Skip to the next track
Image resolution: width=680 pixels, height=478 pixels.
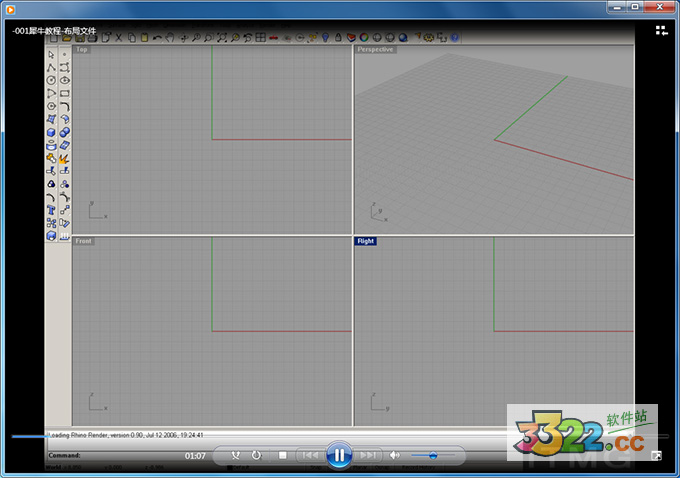click(x=367, y=455)
